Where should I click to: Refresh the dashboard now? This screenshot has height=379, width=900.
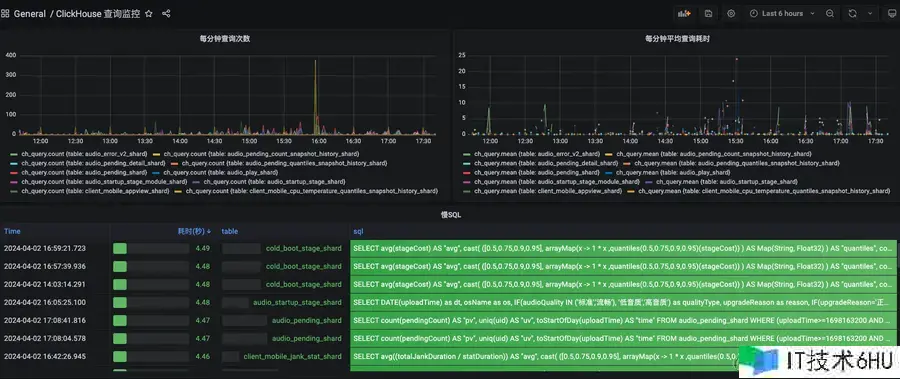(852, 14)
